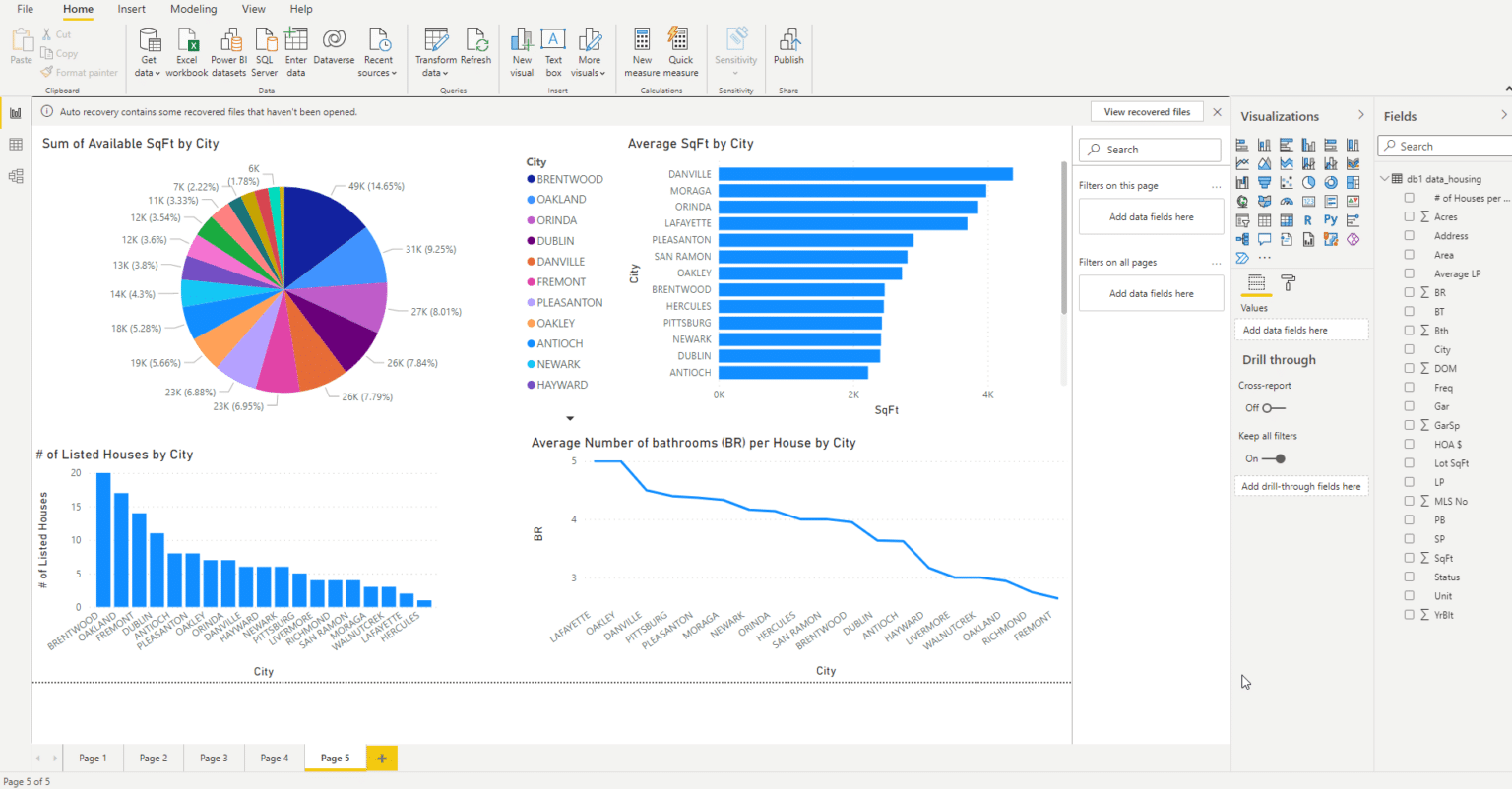Collapse the Visualizations pane with chevron
Viewport: 1512px width, 789px height.
tap(1361, 116)
